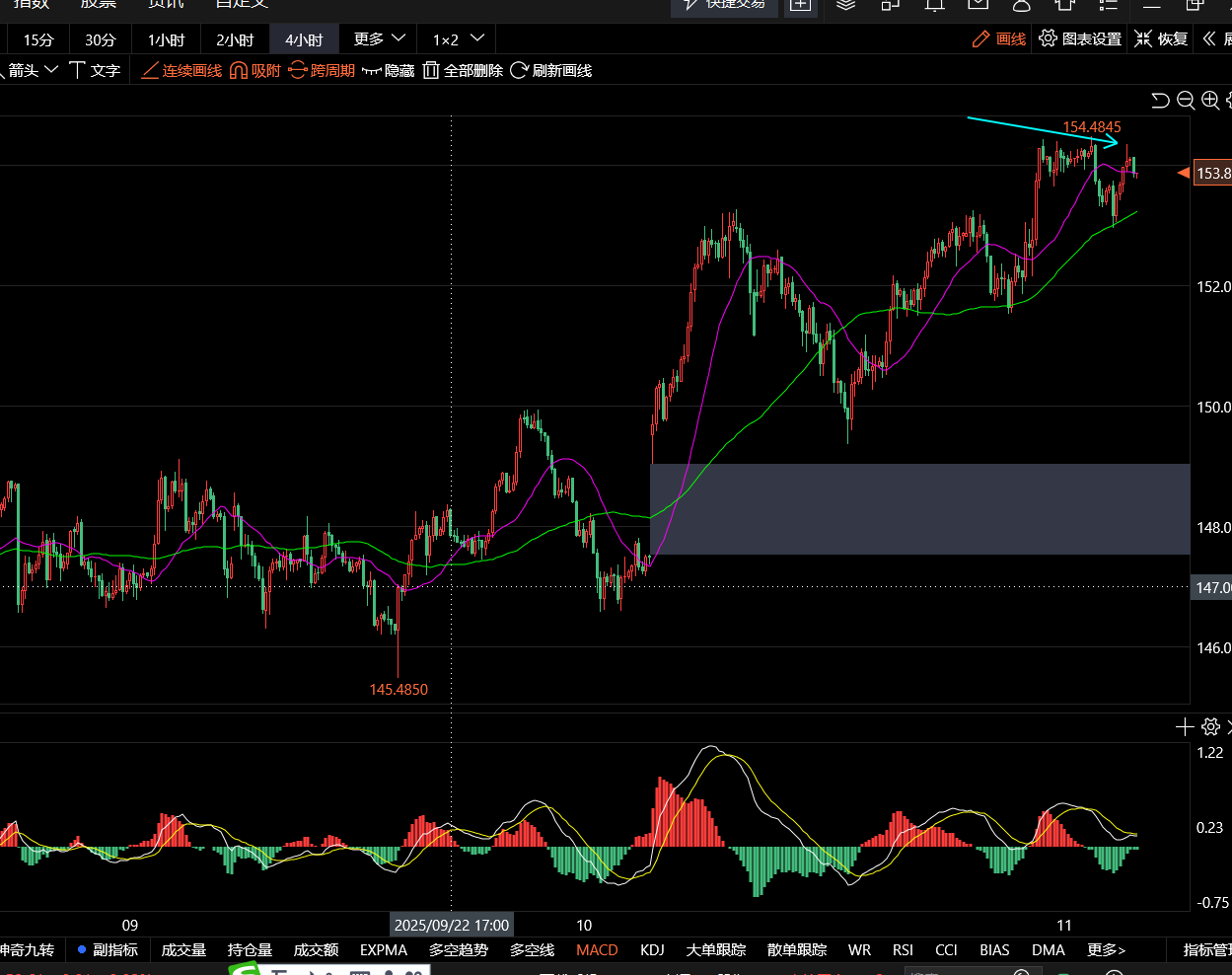
Task: Click the 恢复 restore button
Action: [x=1161, y=39]
